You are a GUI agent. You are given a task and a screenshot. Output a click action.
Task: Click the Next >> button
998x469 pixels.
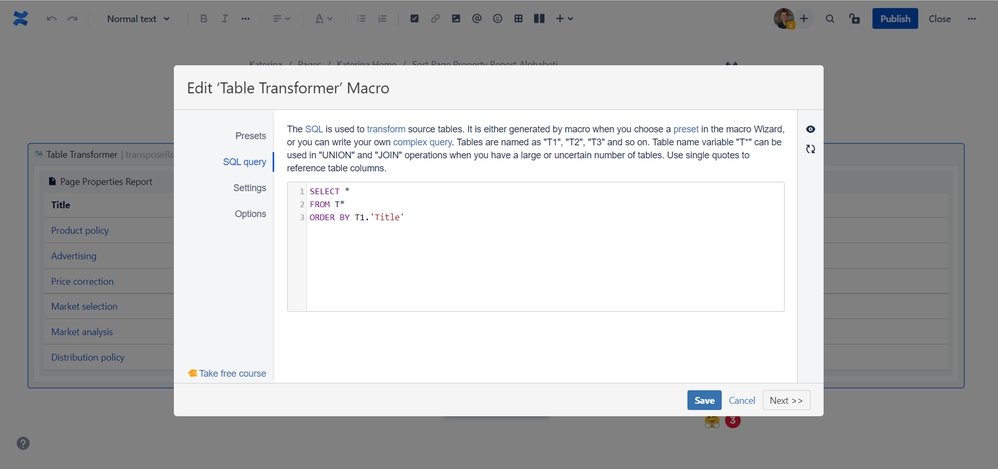(x=786, y=400)
